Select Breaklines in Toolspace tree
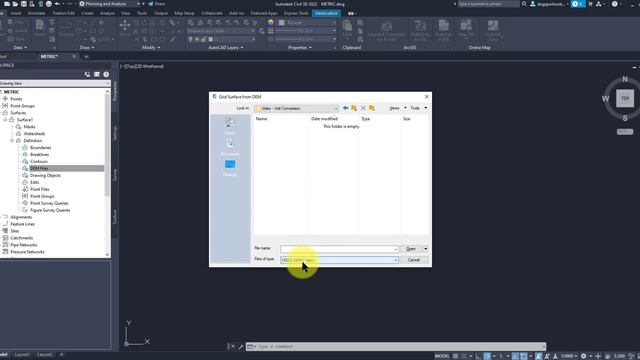The image size is (640, 360). click(40, 154)
